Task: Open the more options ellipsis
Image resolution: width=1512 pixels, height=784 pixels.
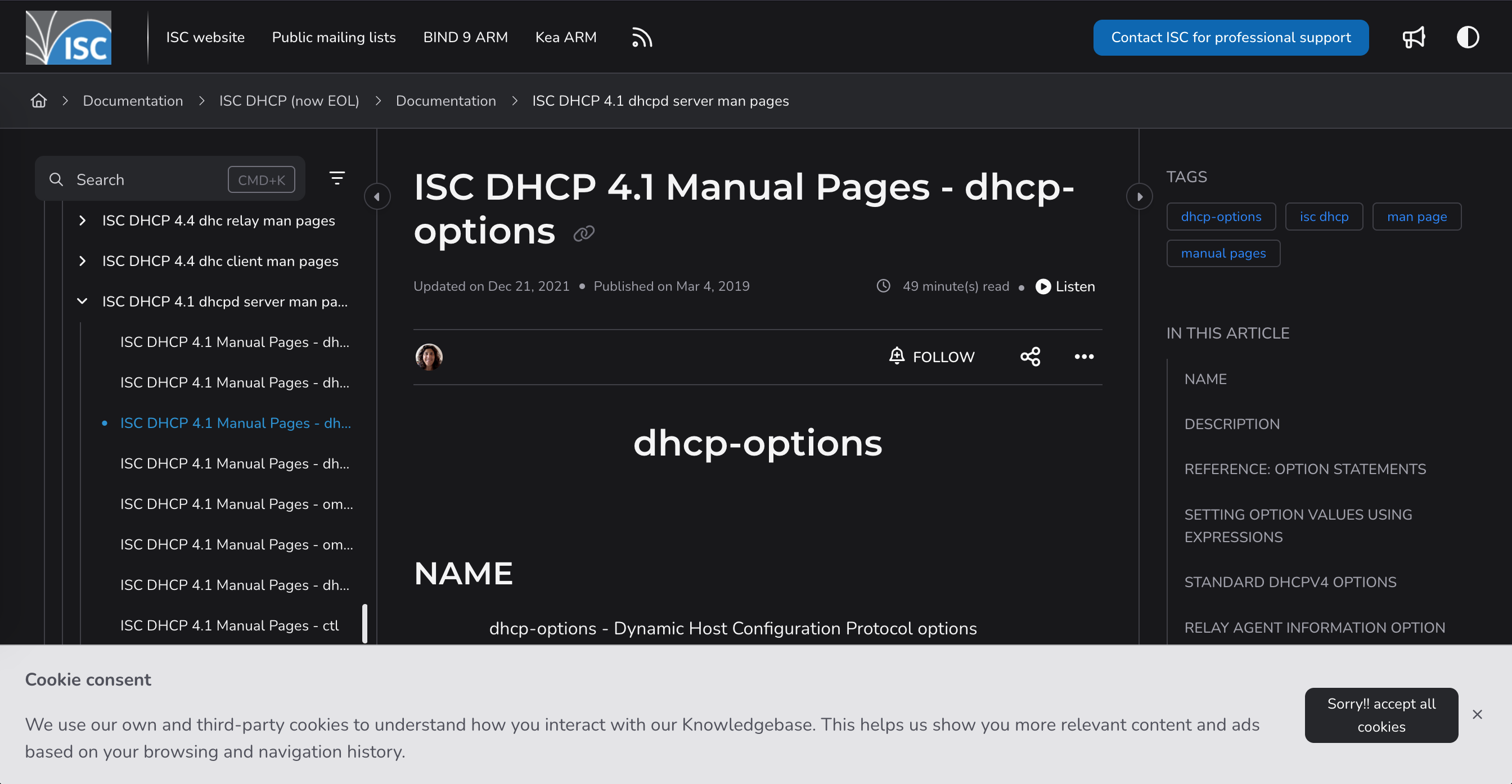Action: pyautogui.click(x=1084, y=357)
